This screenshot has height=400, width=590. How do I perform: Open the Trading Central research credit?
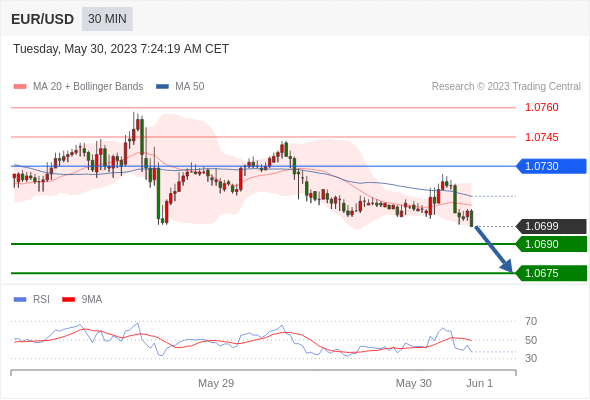coord(506,87)
